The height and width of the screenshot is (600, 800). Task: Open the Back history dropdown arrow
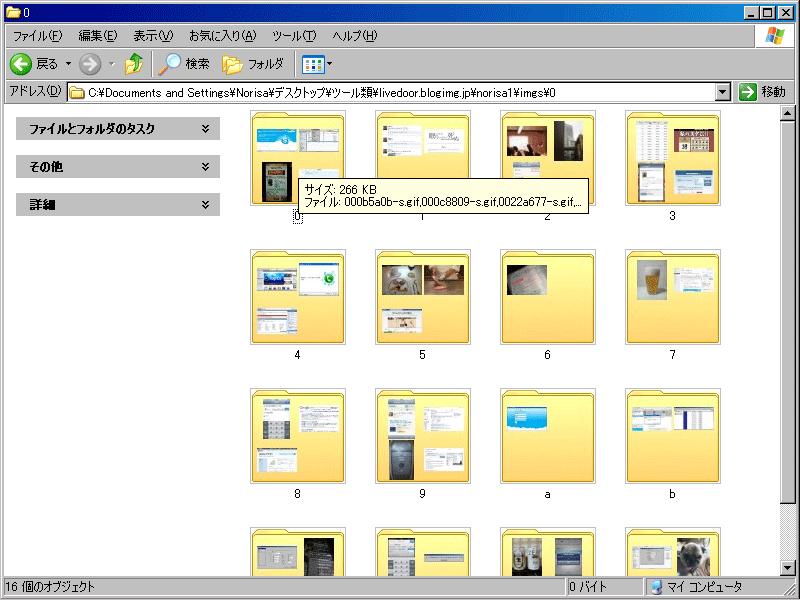[68, 64]
